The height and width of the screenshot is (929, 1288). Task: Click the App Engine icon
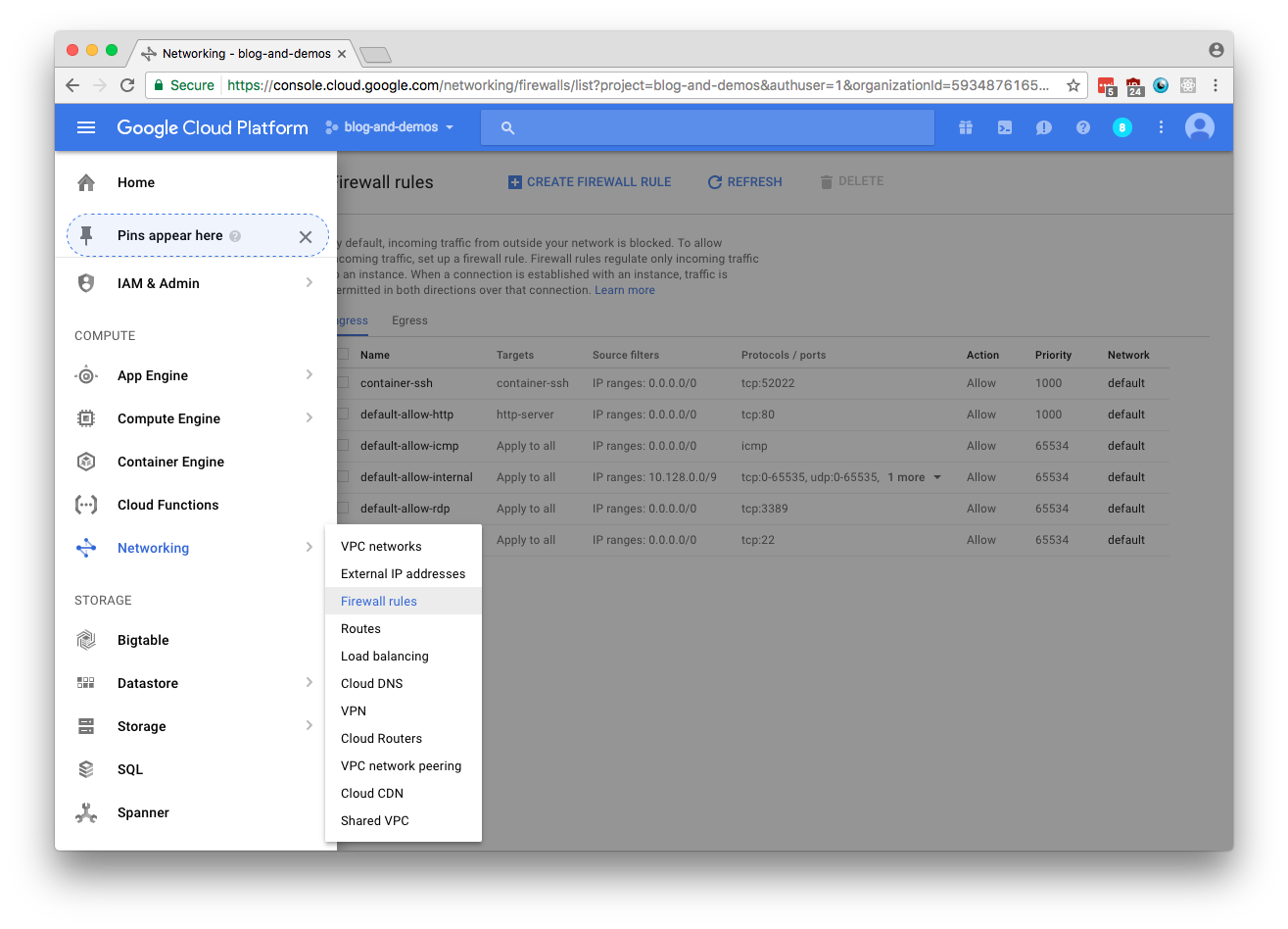click(x=86, y=375)
